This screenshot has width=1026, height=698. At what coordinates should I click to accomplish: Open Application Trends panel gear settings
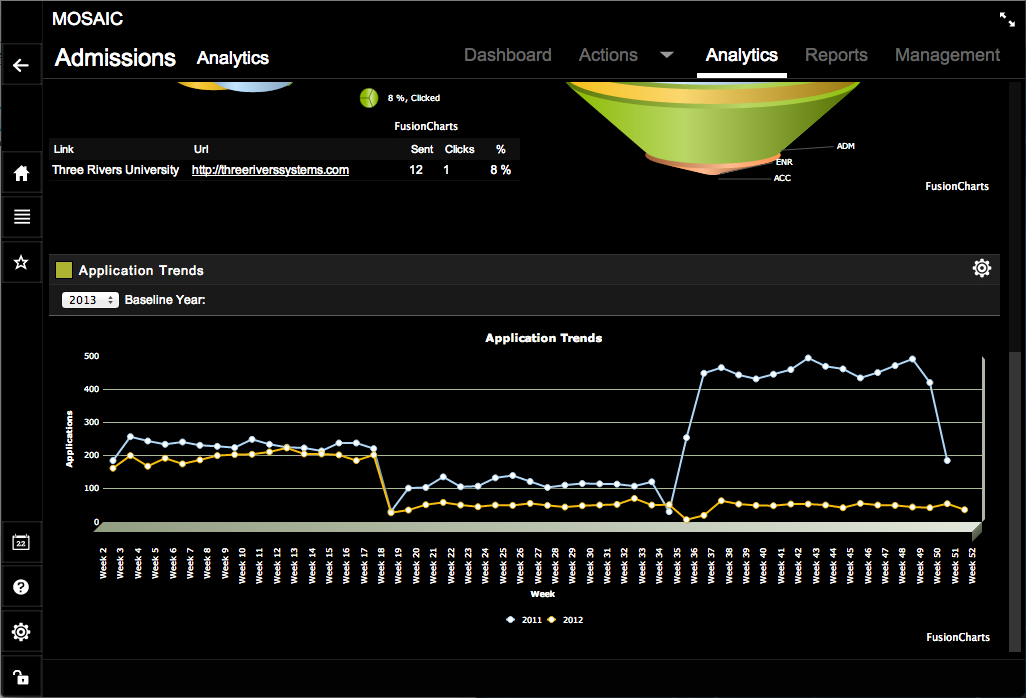coord(981,268)
